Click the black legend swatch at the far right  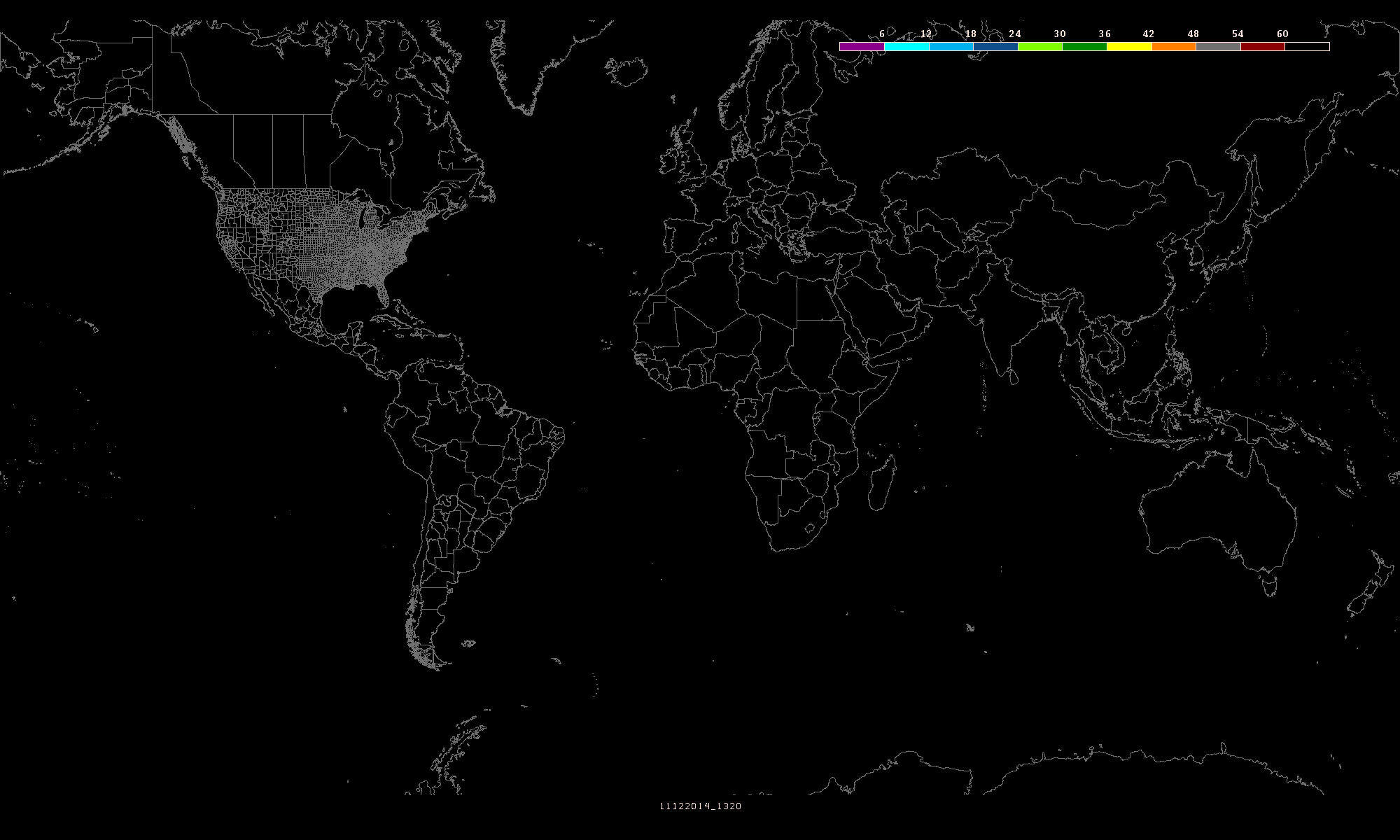pos(1307,47)
